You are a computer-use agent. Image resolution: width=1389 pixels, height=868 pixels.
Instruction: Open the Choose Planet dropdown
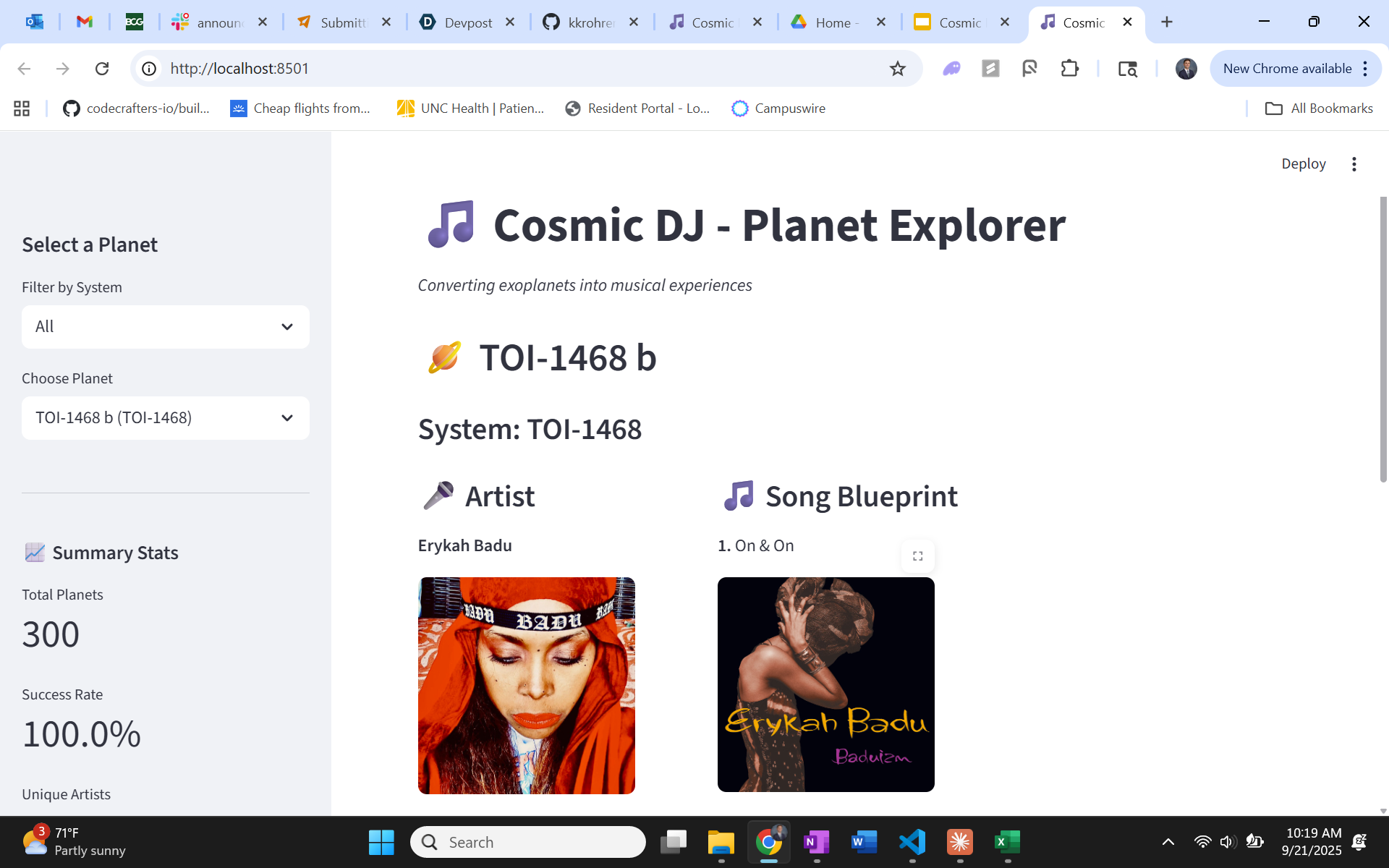166,418
